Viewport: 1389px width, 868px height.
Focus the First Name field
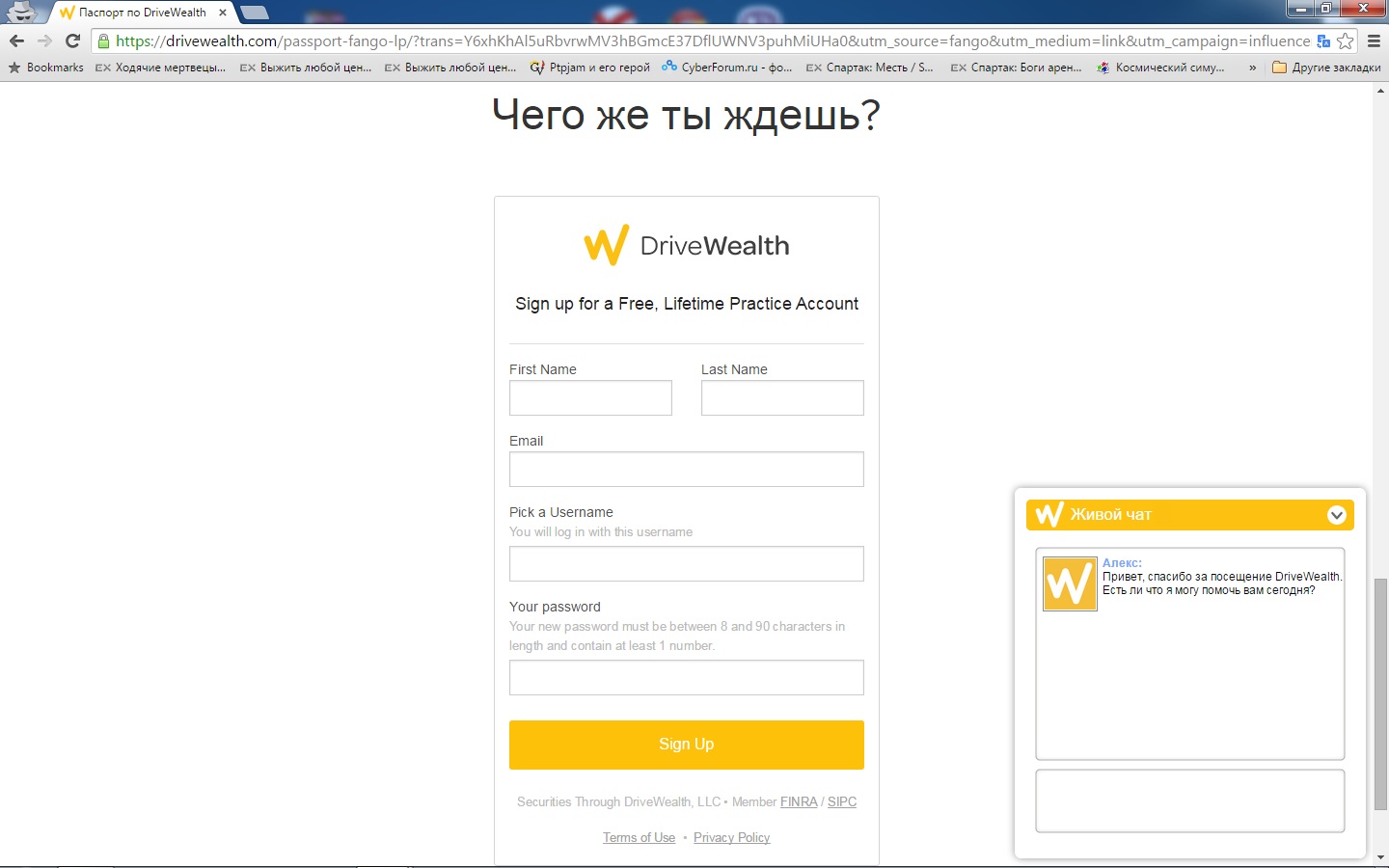[590, 397]
